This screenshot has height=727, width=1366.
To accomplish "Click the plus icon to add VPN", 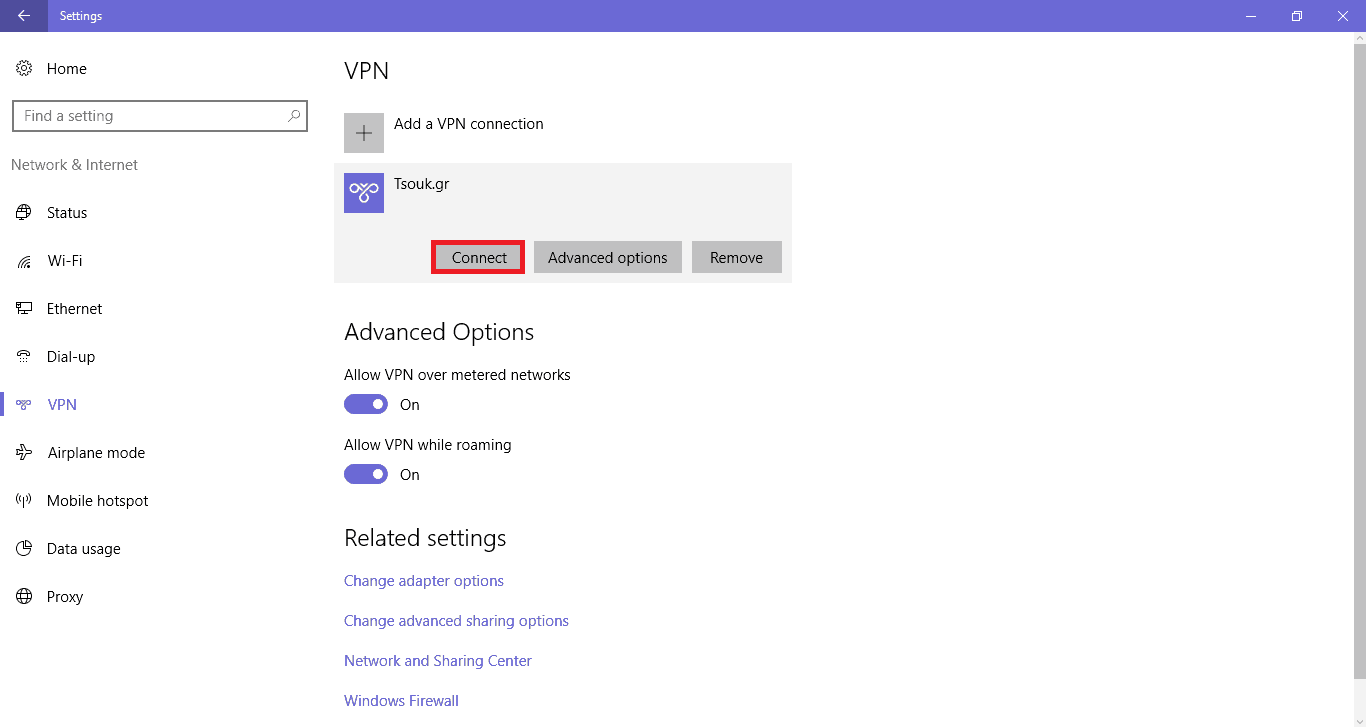I will [364, 133].
